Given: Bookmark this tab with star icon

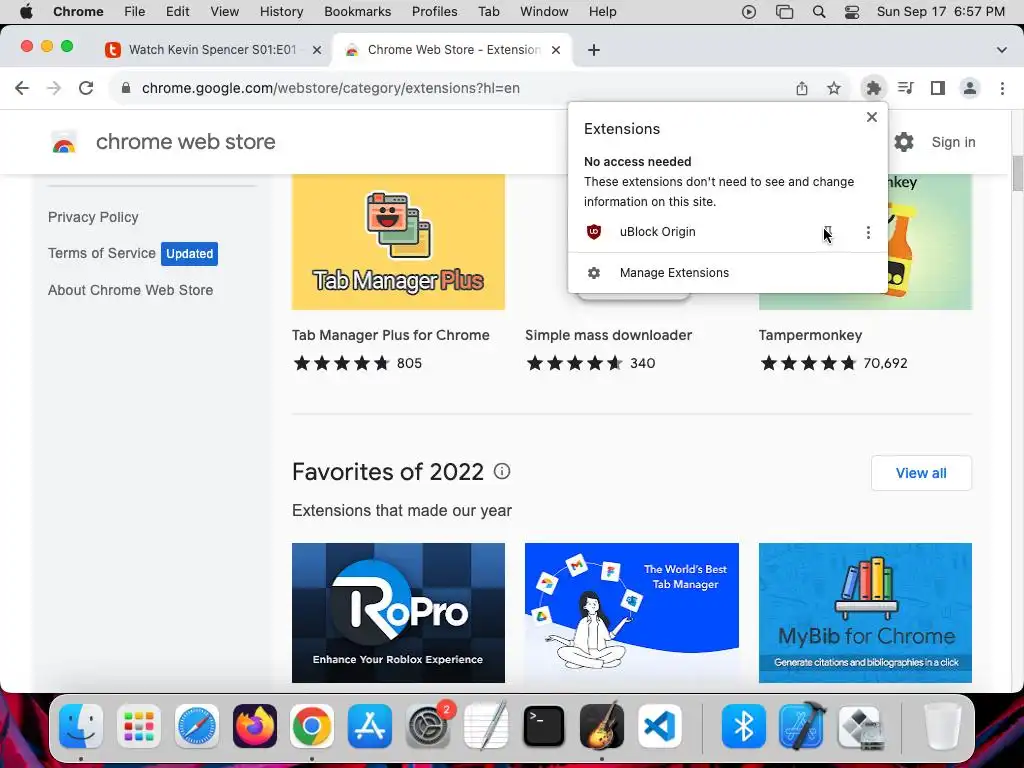Looking at the screenshot, I should tap(834, 88).
